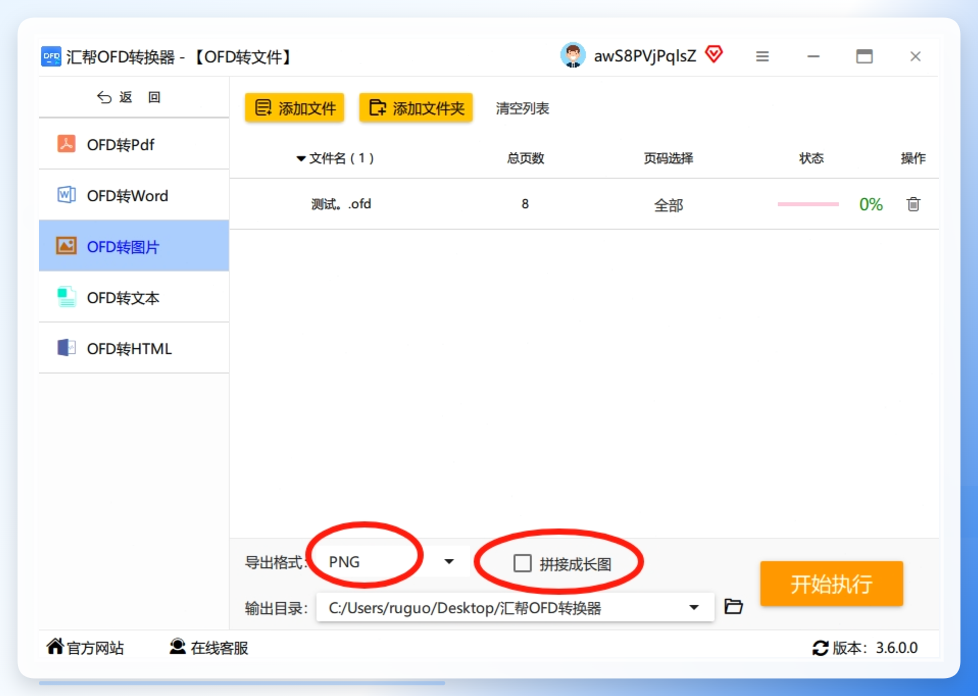Click the OFD app logo icon
Image resolution: width=978 pixels, height=696 pixels.
pyautogui.click(x=51, y=57)
